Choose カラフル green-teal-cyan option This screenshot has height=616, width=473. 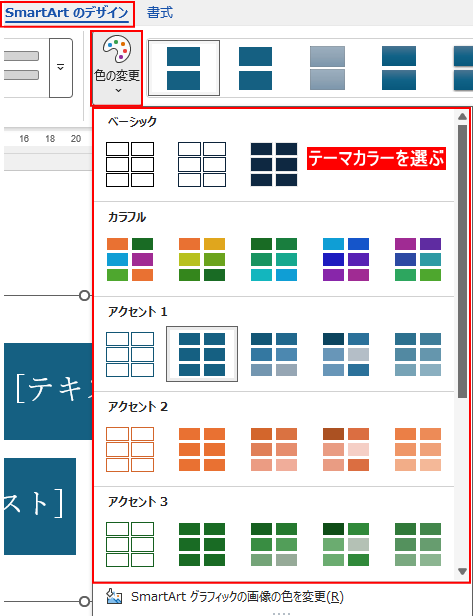pos(274,259)
